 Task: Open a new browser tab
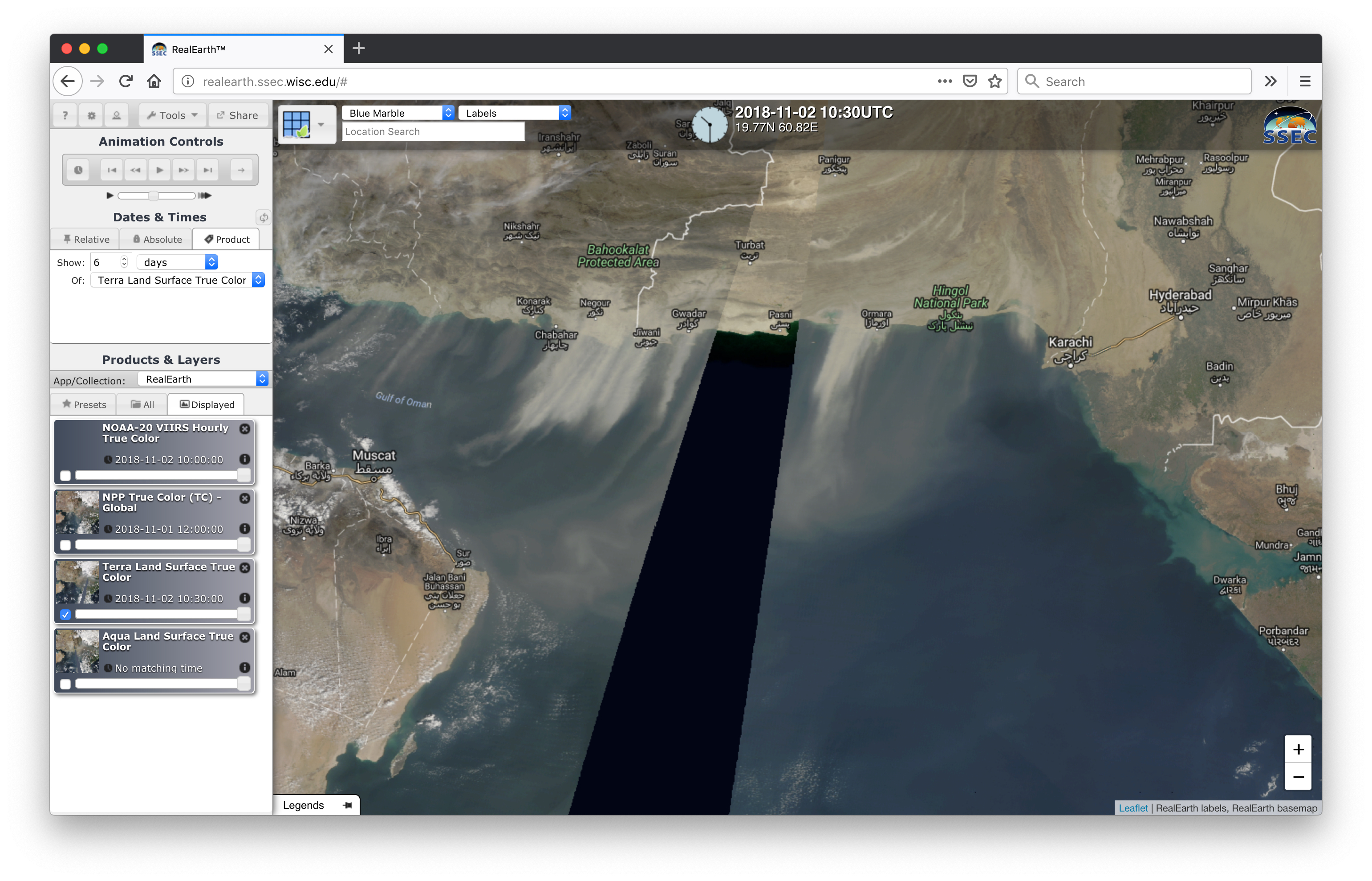point(358,49)
